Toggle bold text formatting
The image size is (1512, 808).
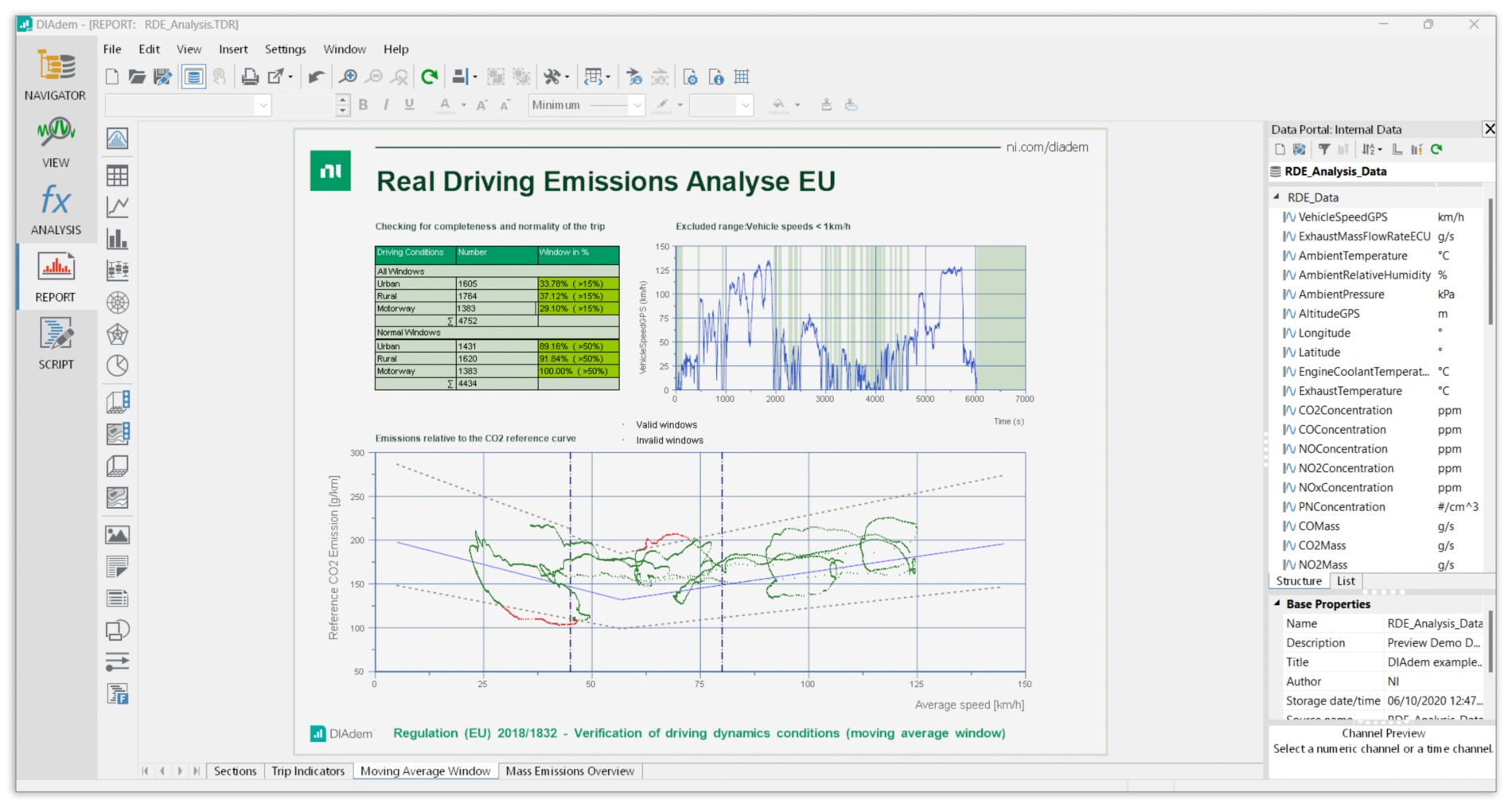[x=363, y=105]
